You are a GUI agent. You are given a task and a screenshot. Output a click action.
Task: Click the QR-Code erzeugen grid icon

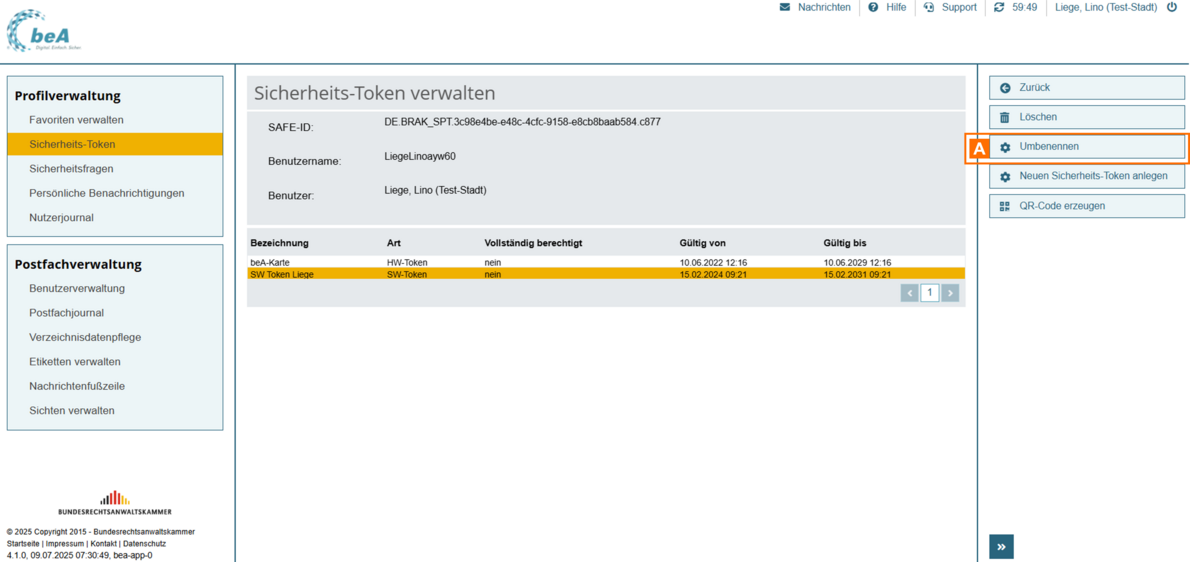(x=1005, y=206)
